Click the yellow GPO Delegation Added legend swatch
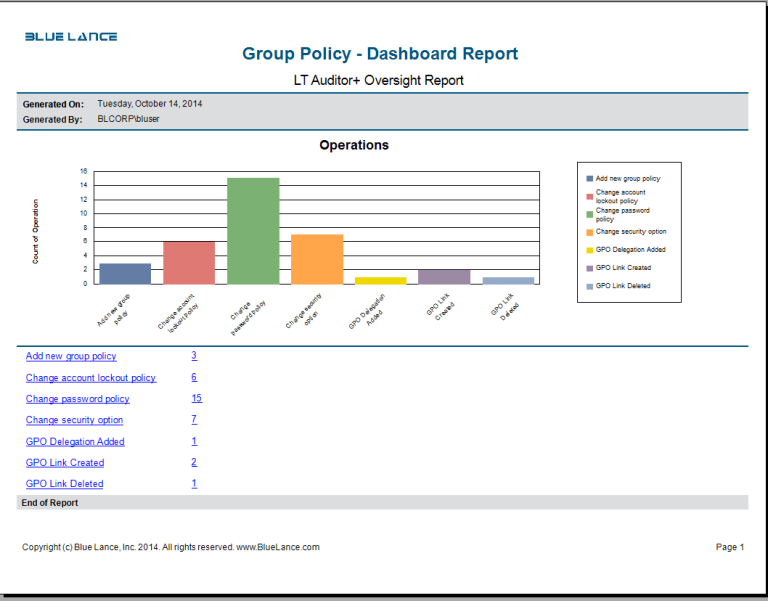 click(x=590, y=250)
